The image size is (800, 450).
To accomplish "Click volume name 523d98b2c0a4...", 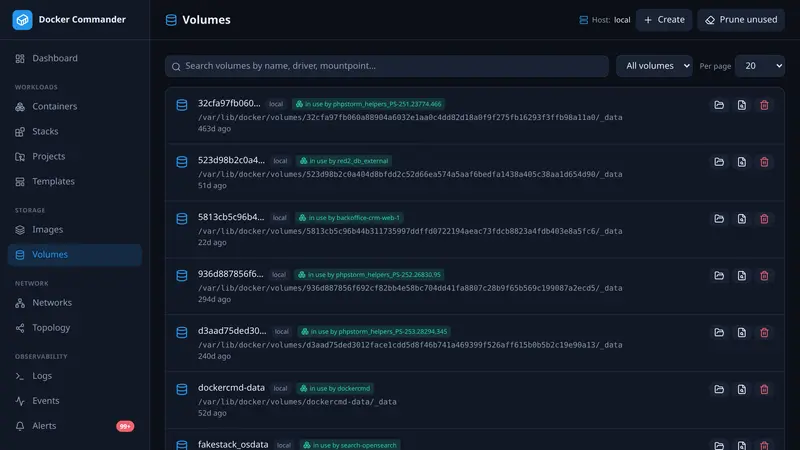I will (231, 160).
